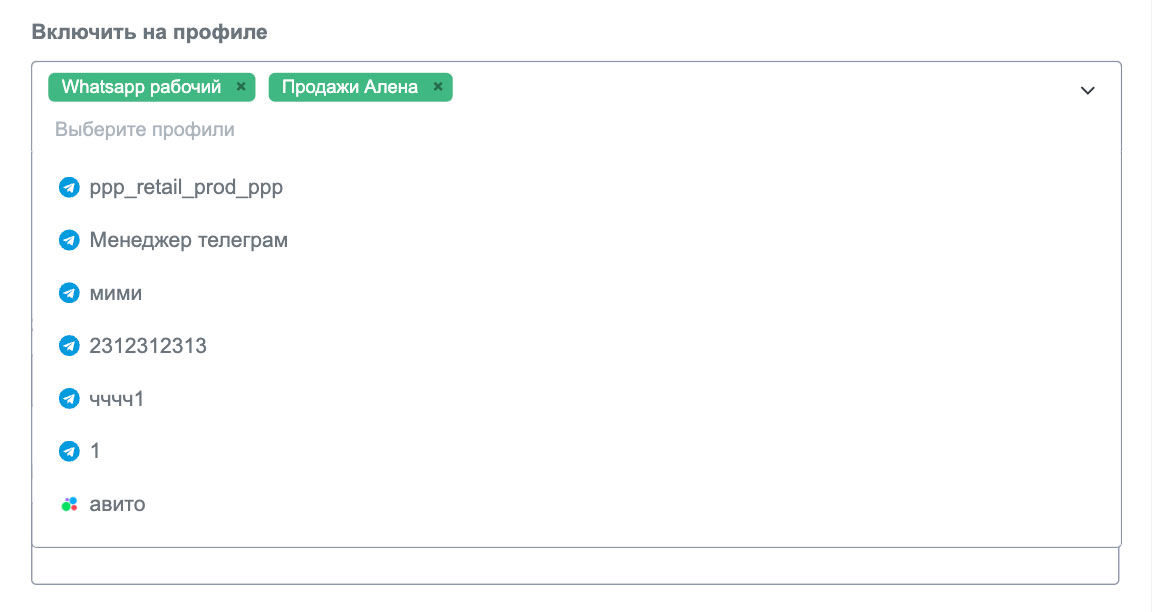Collapse the profiles dropdown chevron

1088,91
